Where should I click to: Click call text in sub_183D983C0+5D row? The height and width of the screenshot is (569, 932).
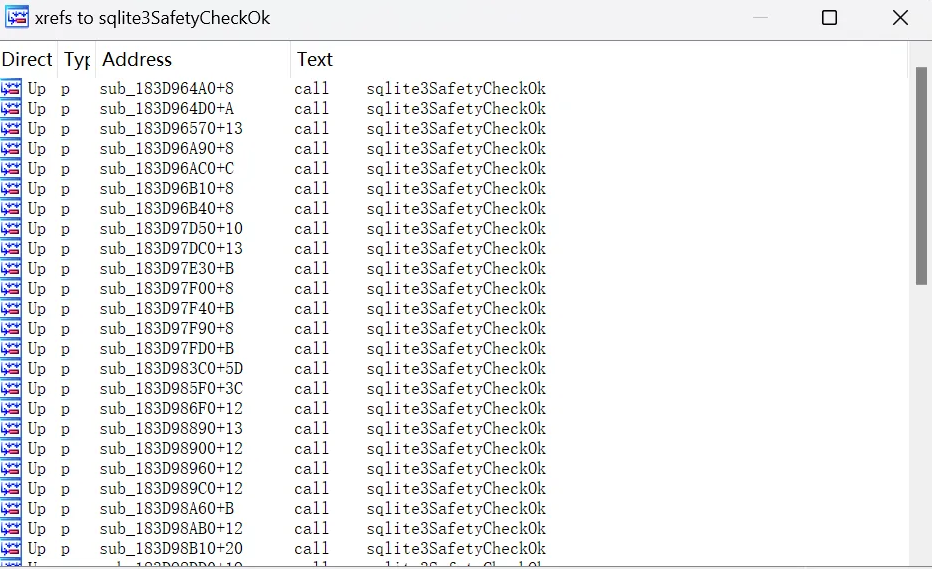[x=311, y=369]
